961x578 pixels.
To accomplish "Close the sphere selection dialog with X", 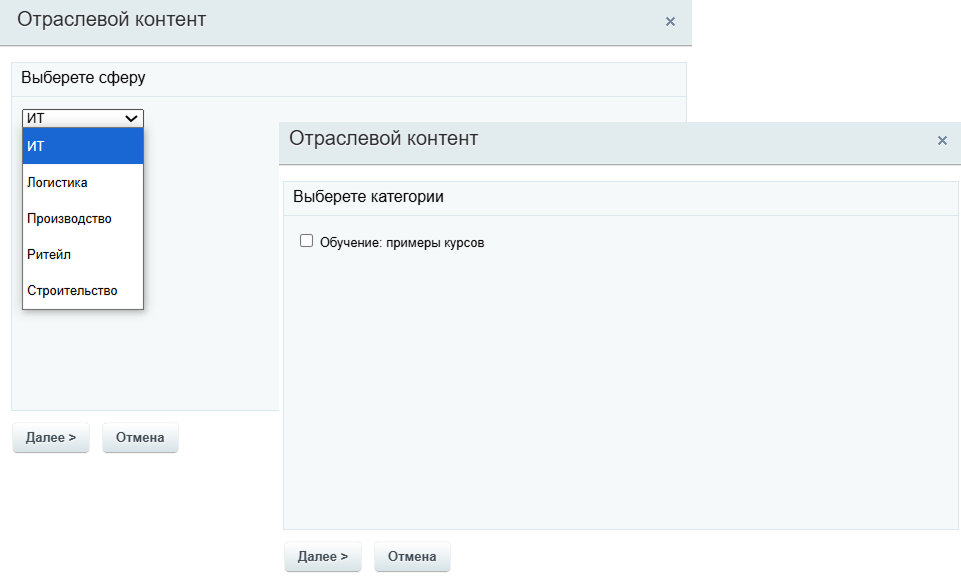I will (x=670, y=21).
